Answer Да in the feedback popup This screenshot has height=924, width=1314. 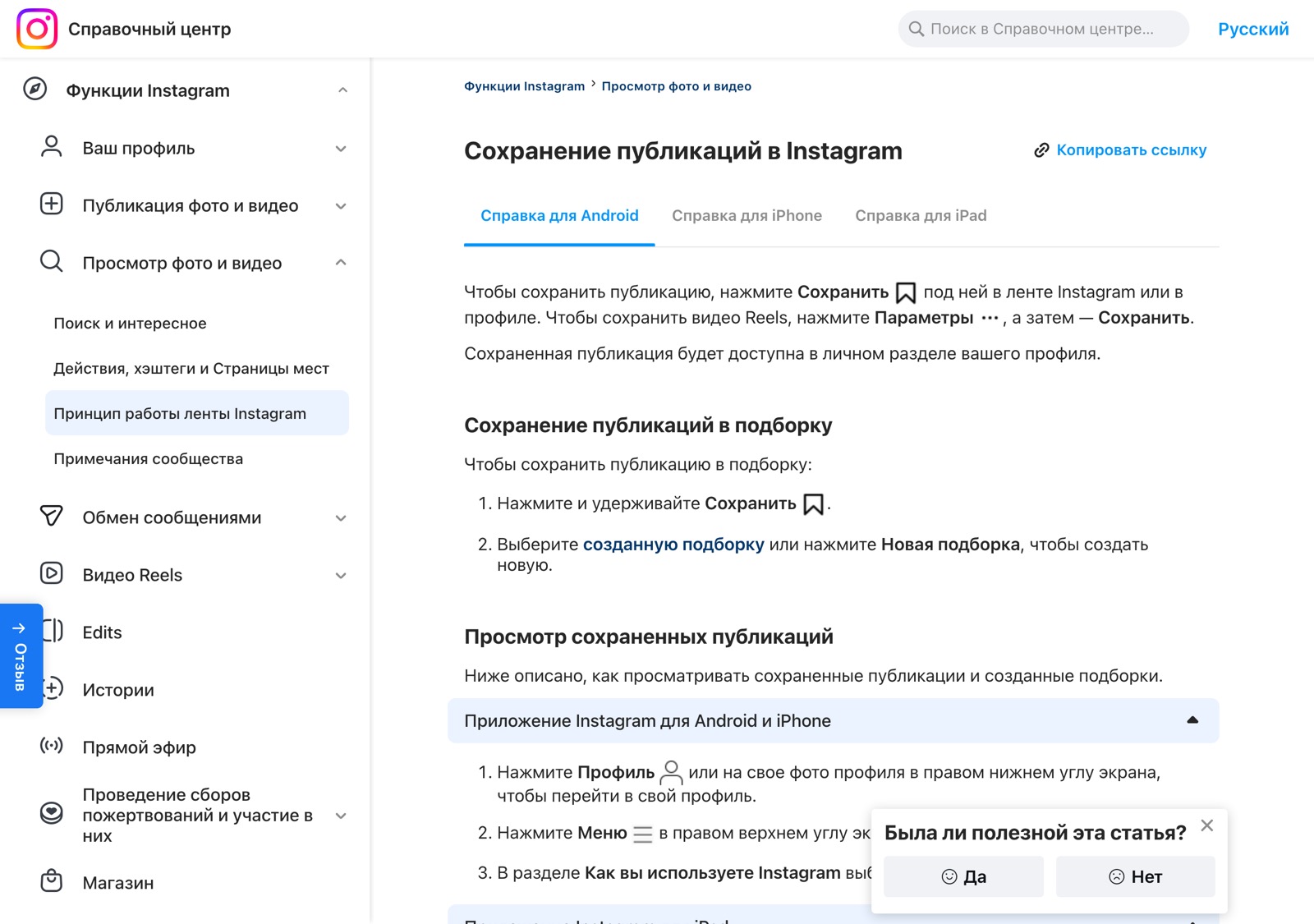coord(963,876)
